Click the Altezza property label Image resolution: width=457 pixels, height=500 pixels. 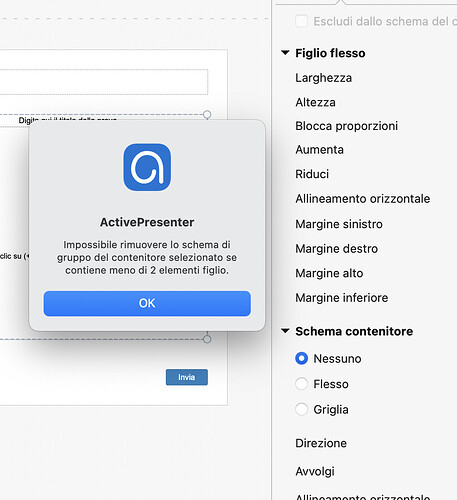tap(315, 102)
